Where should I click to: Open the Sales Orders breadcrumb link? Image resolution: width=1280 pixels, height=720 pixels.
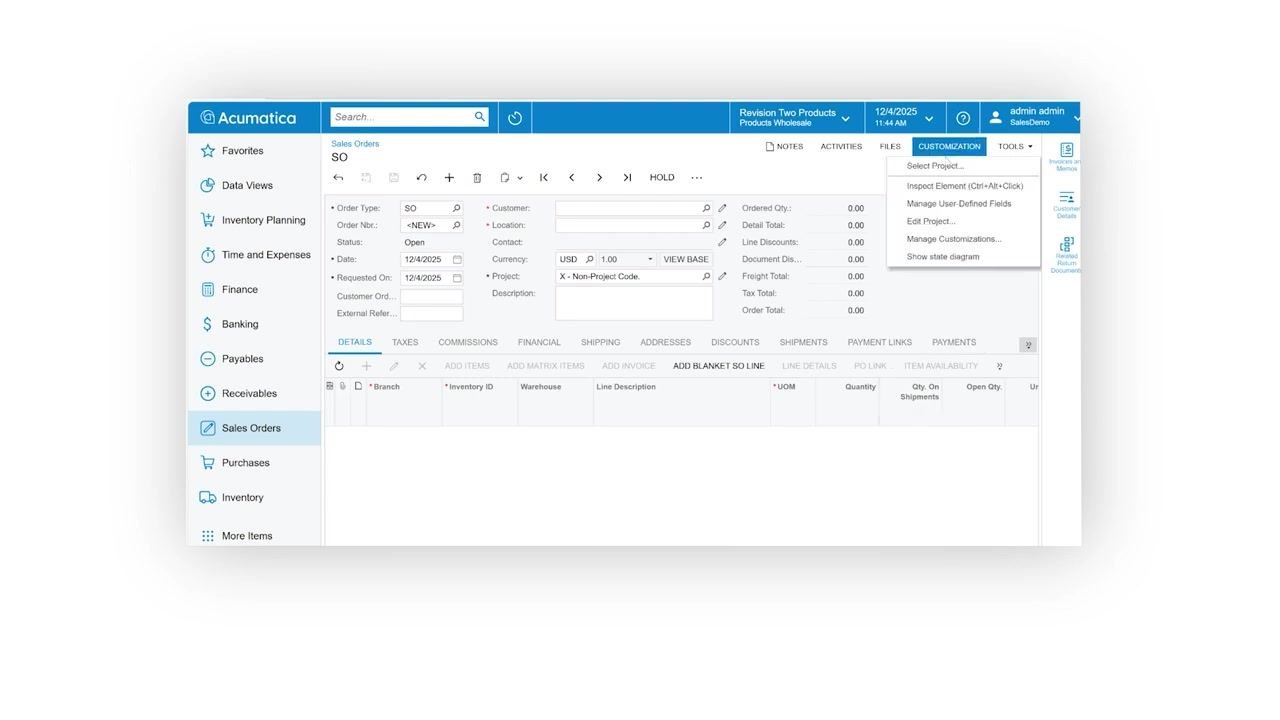[355, 144]
